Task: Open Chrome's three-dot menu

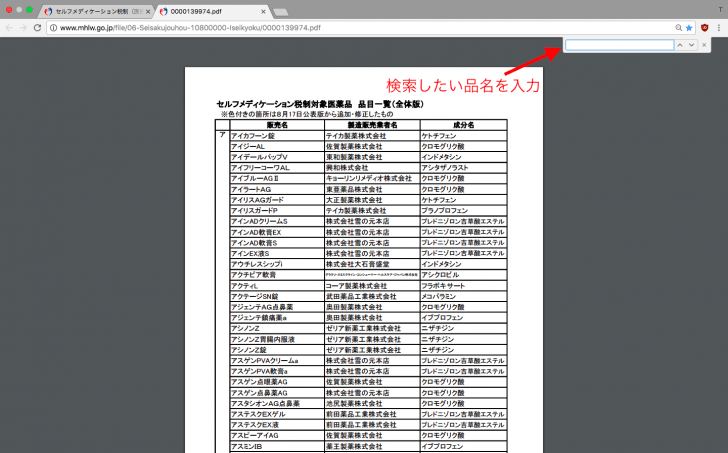Action: (719, 28)
